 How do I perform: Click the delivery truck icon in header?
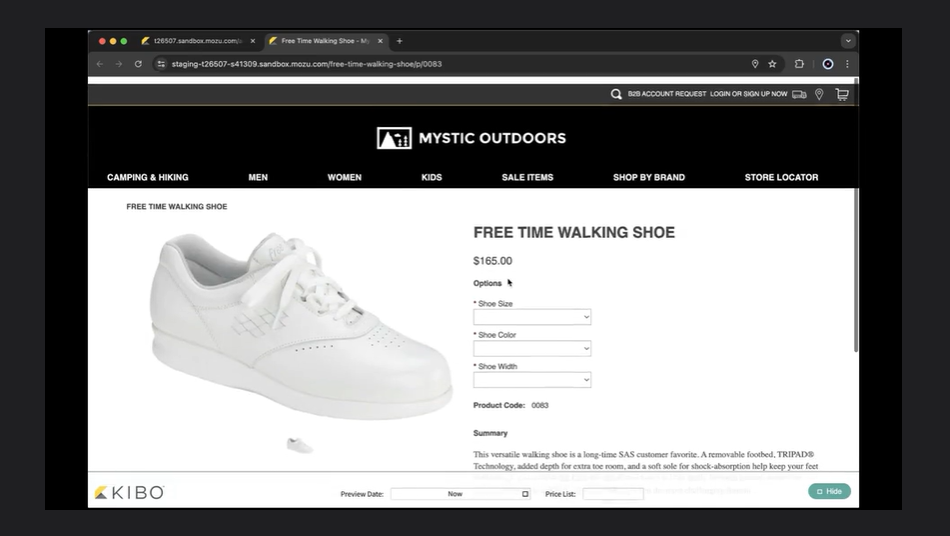click(799, 94)
